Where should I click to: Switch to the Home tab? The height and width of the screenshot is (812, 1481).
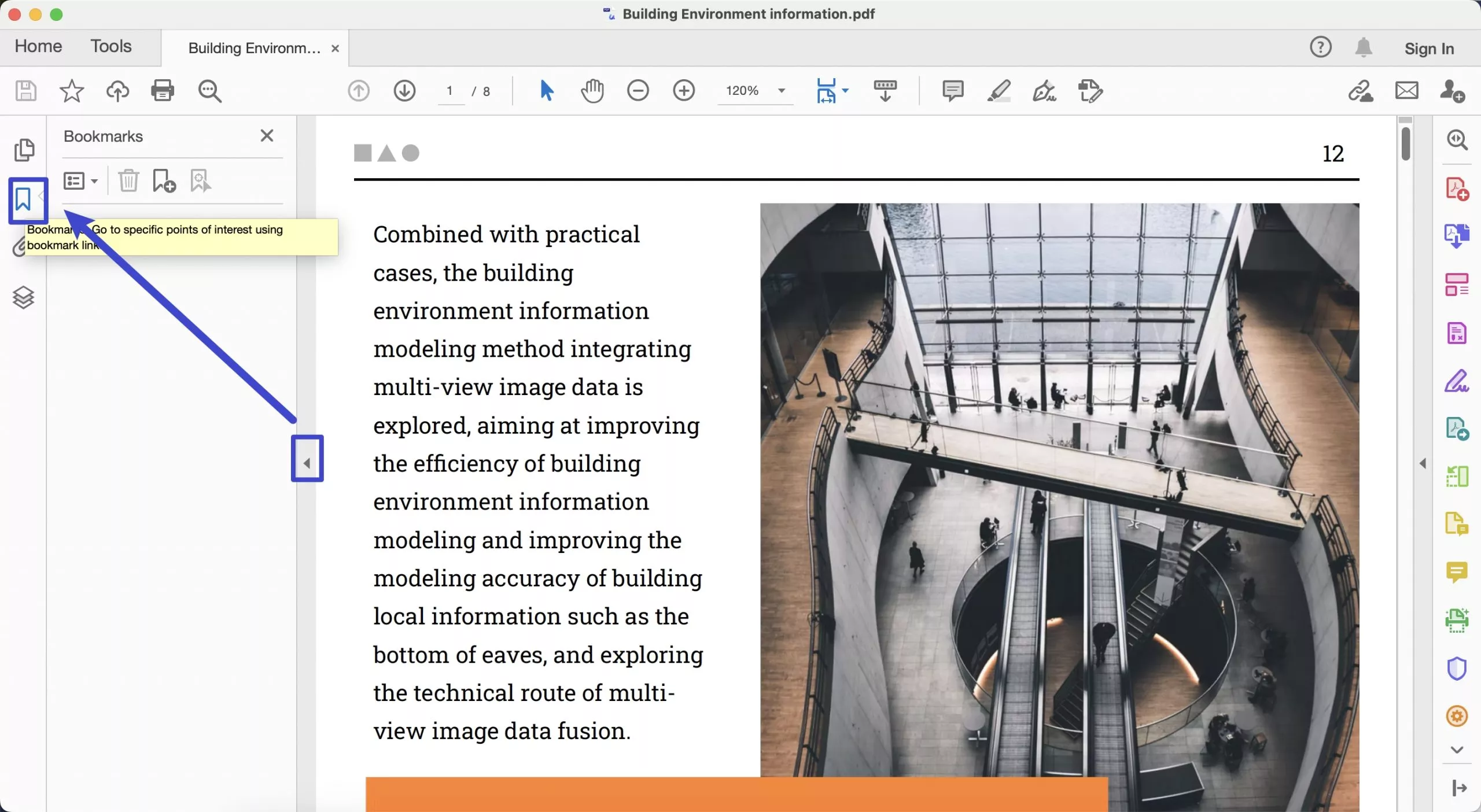[x=38, y=46]
